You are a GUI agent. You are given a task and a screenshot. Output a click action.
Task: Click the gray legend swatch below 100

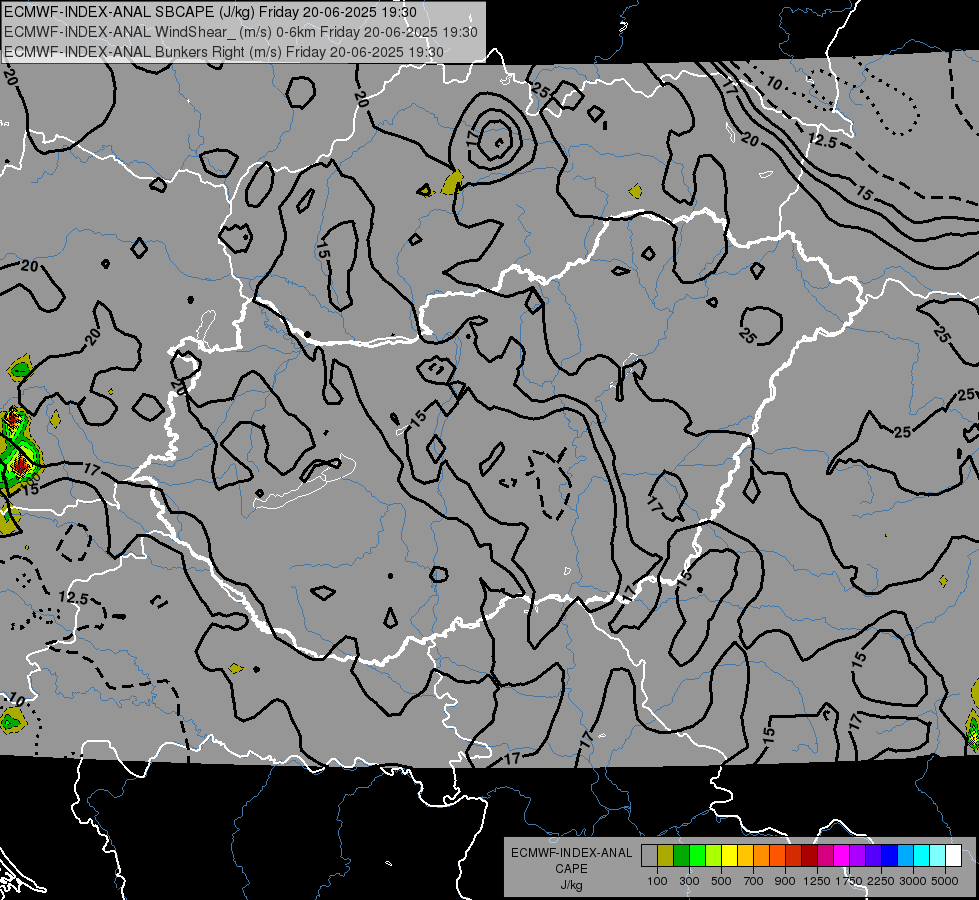click(x=649, y=856)
